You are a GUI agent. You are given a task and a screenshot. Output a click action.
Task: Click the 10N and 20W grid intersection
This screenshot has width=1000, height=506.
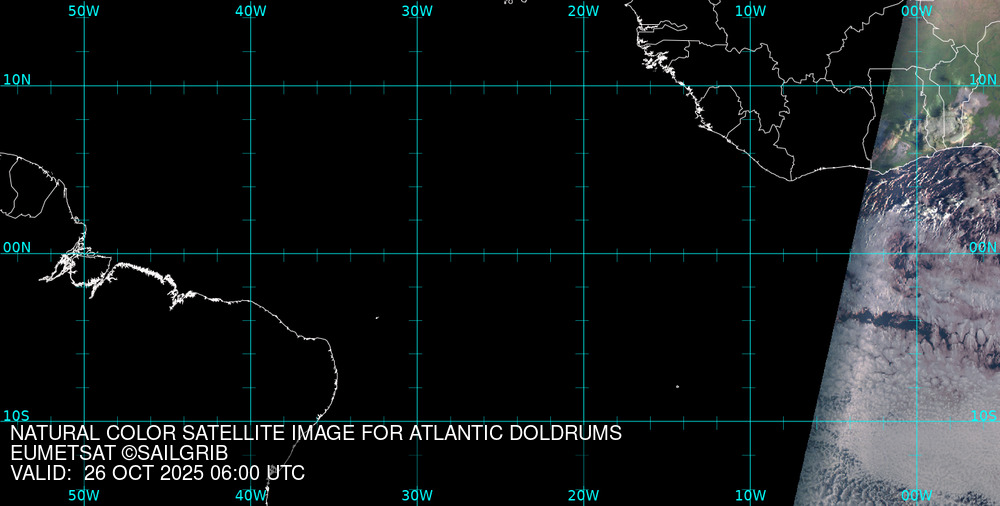584,86
